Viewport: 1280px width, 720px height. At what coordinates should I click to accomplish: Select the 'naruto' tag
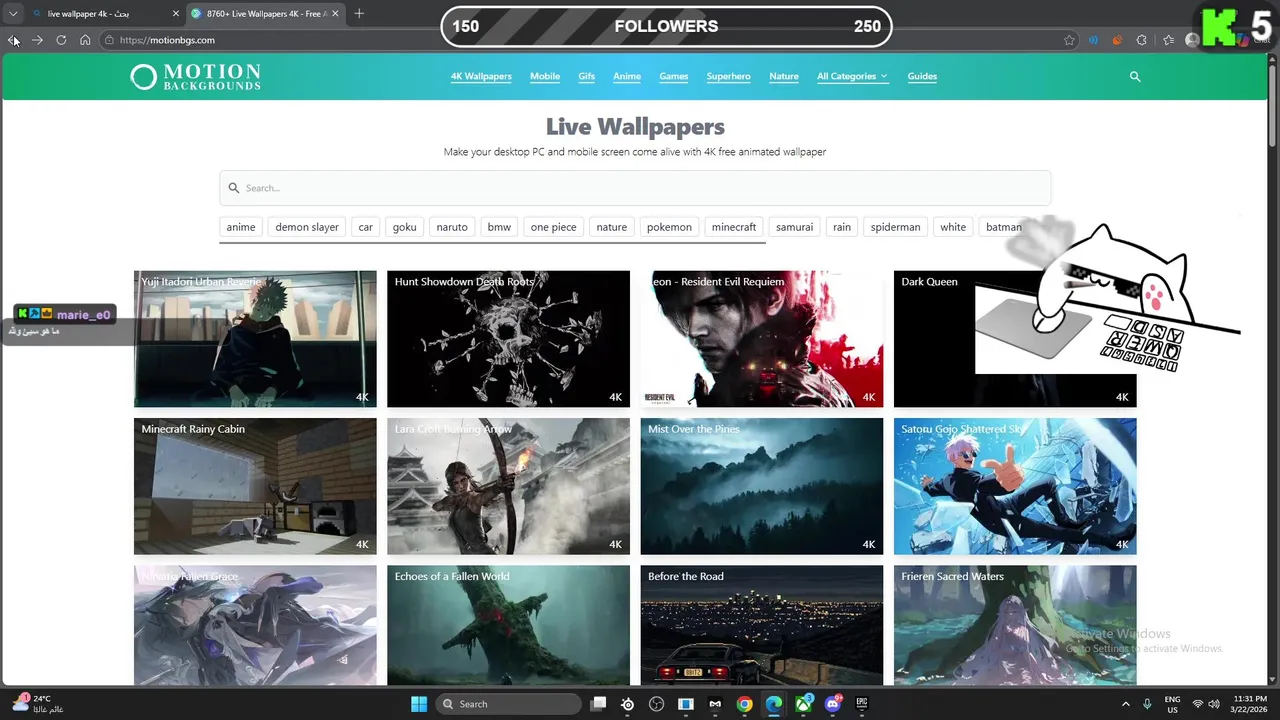[452, 227]
